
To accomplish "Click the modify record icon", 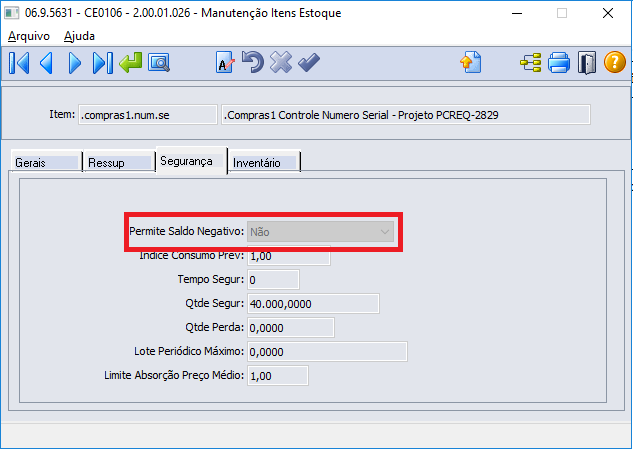I will (x=224, y=63).
